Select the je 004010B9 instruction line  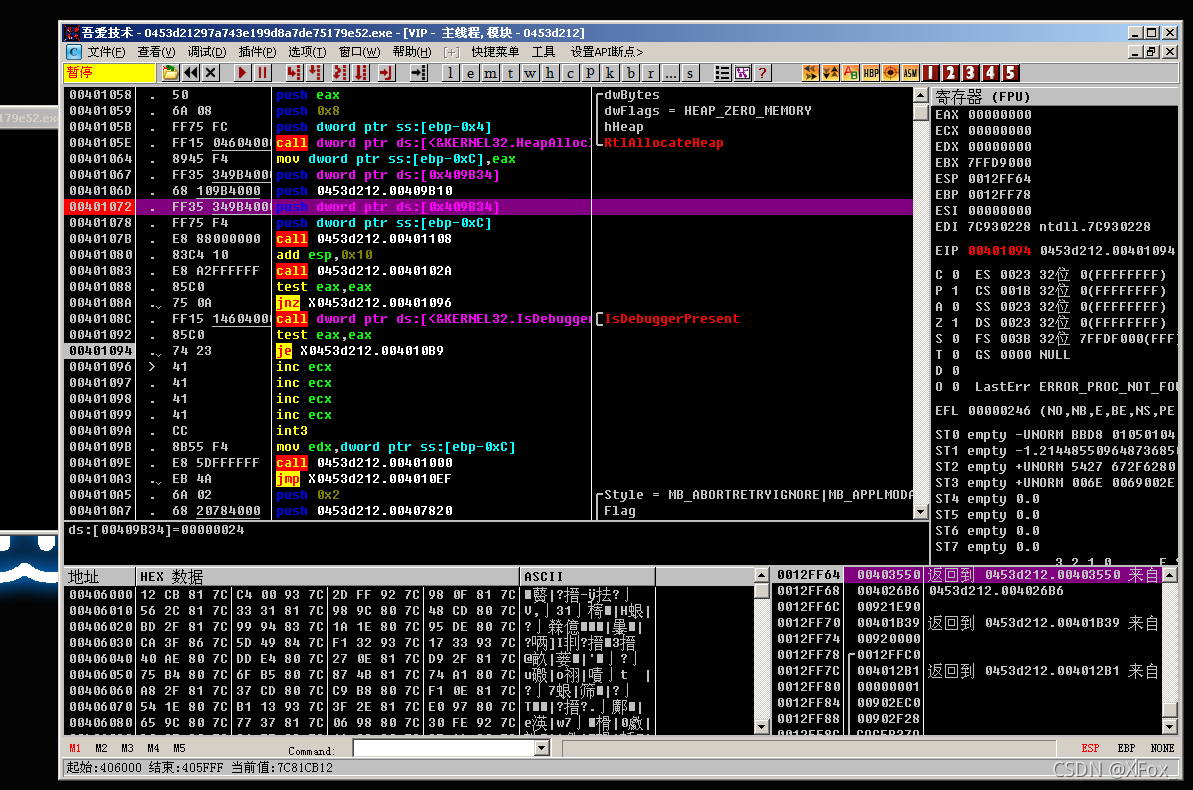pos(488,351)
